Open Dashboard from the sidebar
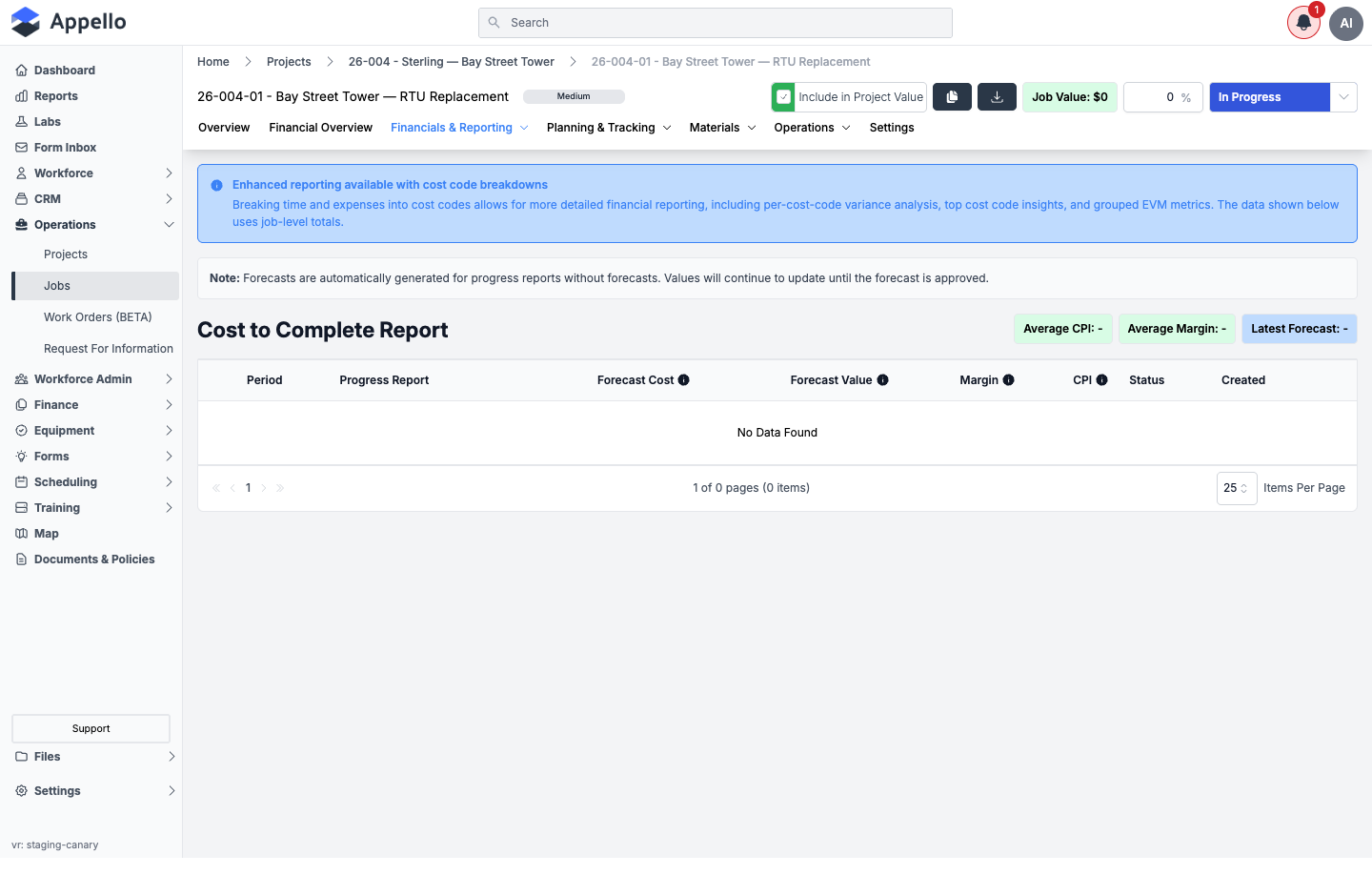The height and width of the screenshot is (875, 1372). tap(64, 71)
